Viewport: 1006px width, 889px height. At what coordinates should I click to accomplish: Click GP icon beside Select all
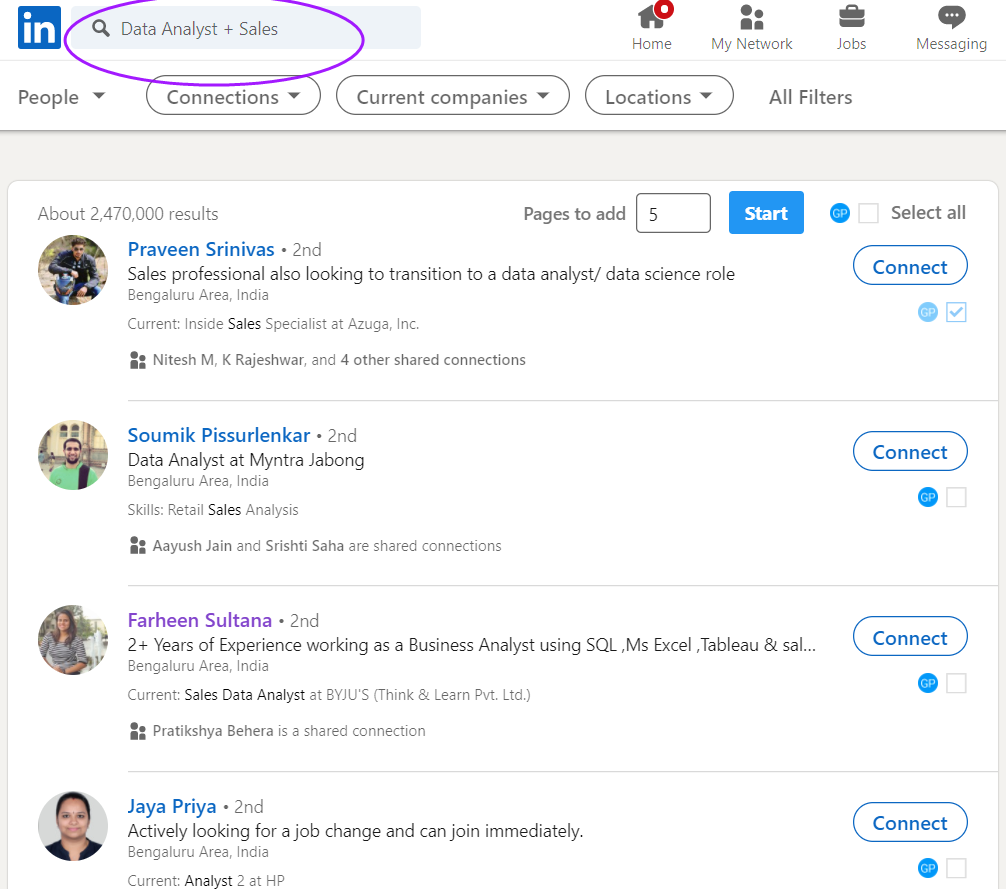[x=839, y=213]
